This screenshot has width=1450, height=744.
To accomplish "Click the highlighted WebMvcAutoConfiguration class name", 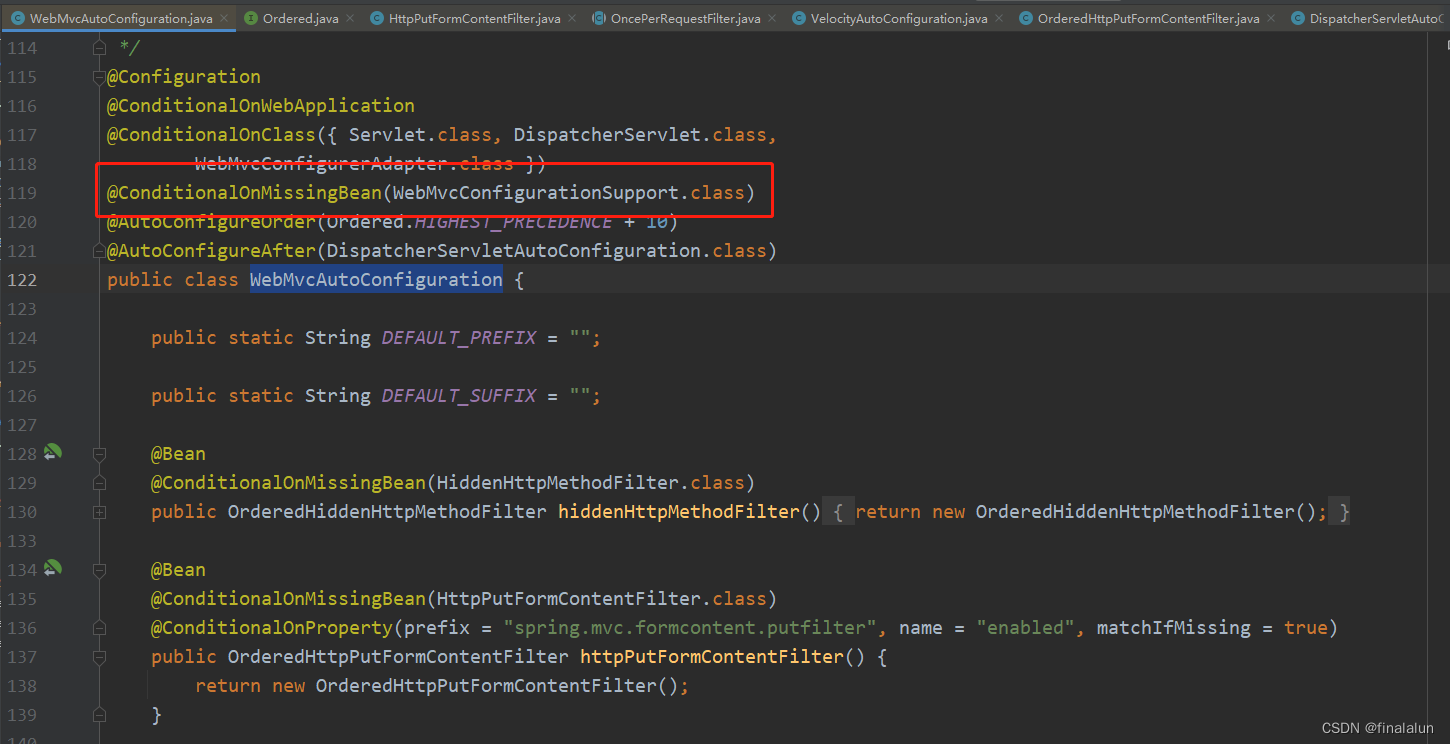I will pos(375,280).
